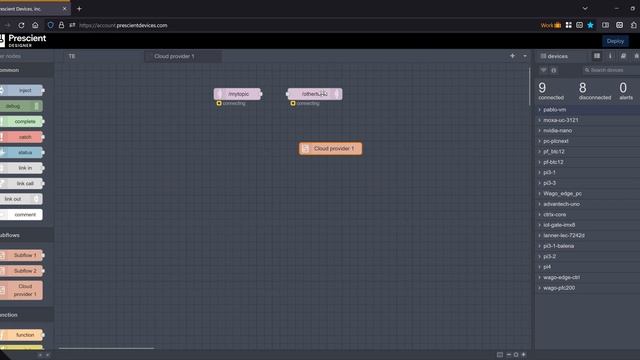Expand the pc-plcnext device

coord(540,141)
